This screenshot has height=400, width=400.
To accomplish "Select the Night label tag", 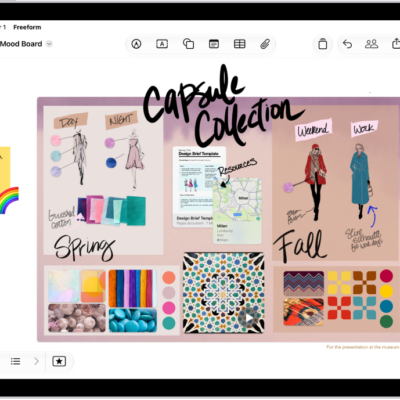I will (121, 119).
